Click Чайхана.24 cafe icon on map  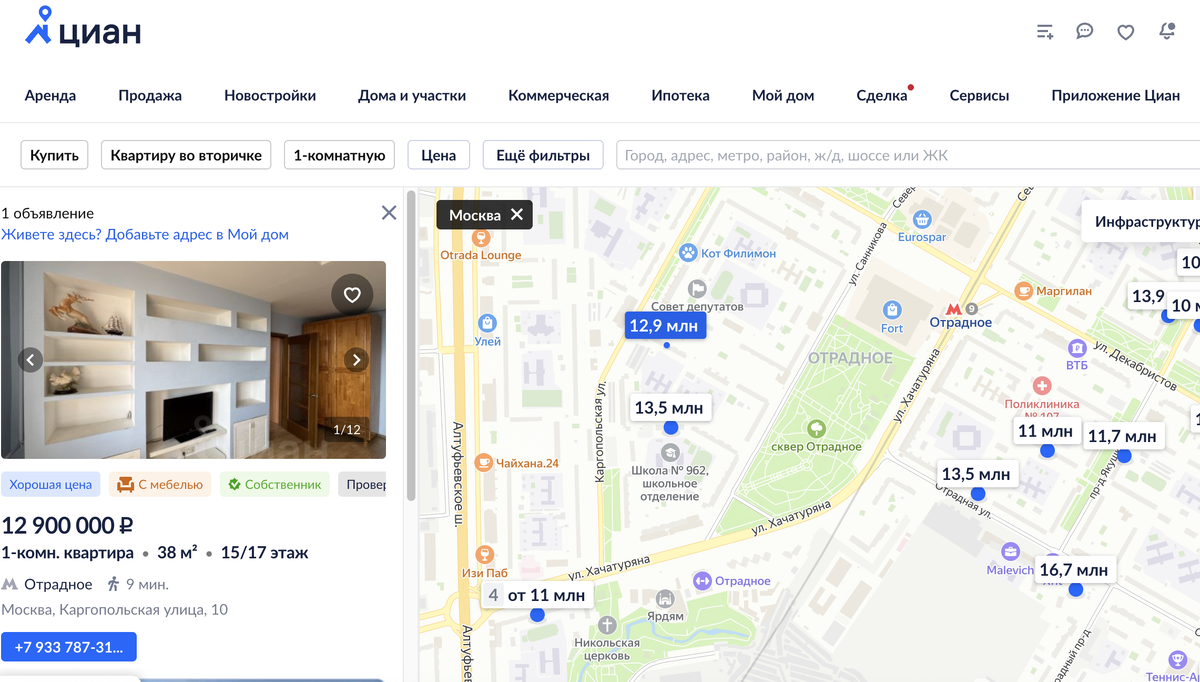(x=484, y=462)
